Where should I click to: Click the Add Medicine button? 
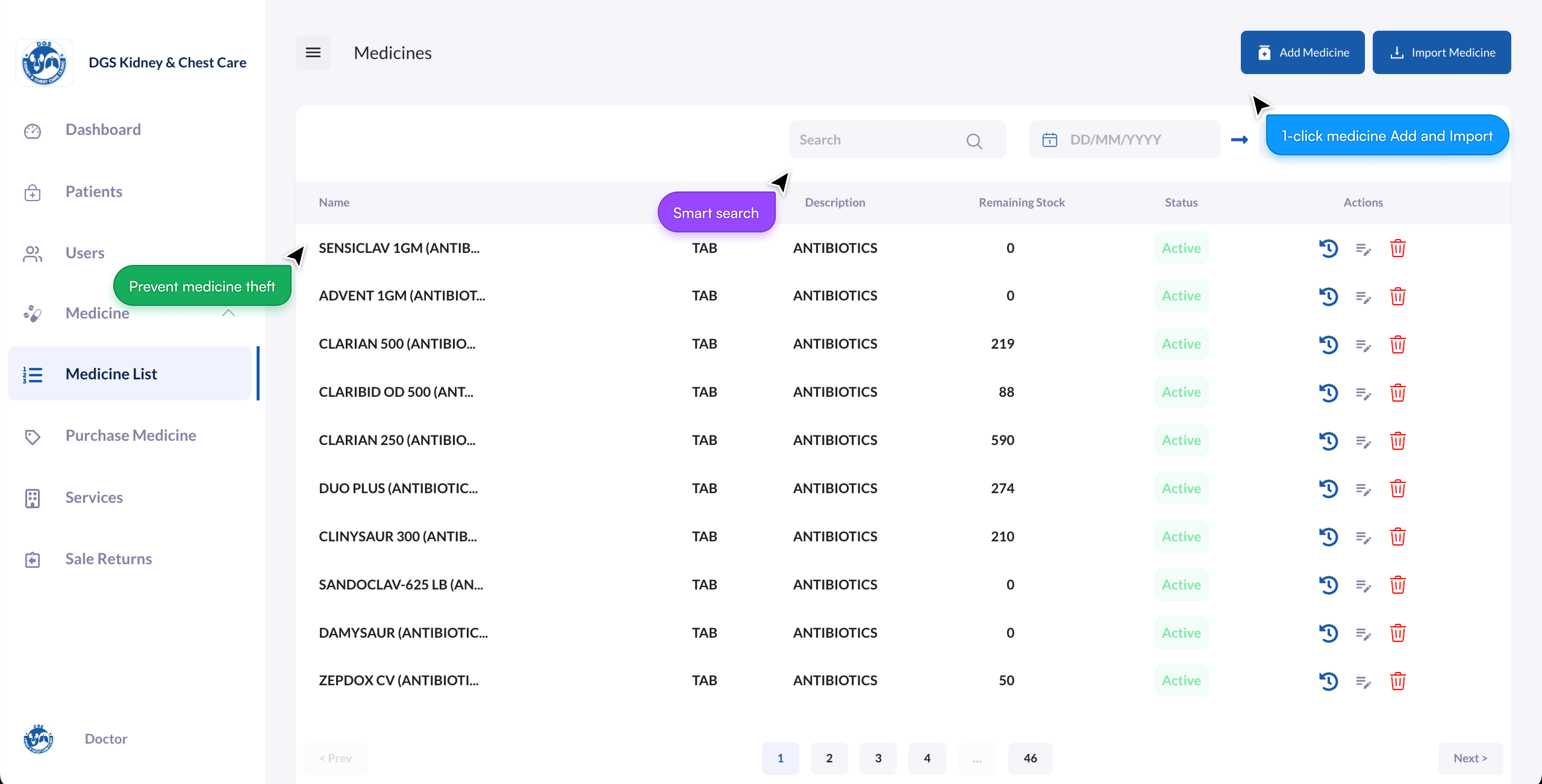tap(1302, 53)
